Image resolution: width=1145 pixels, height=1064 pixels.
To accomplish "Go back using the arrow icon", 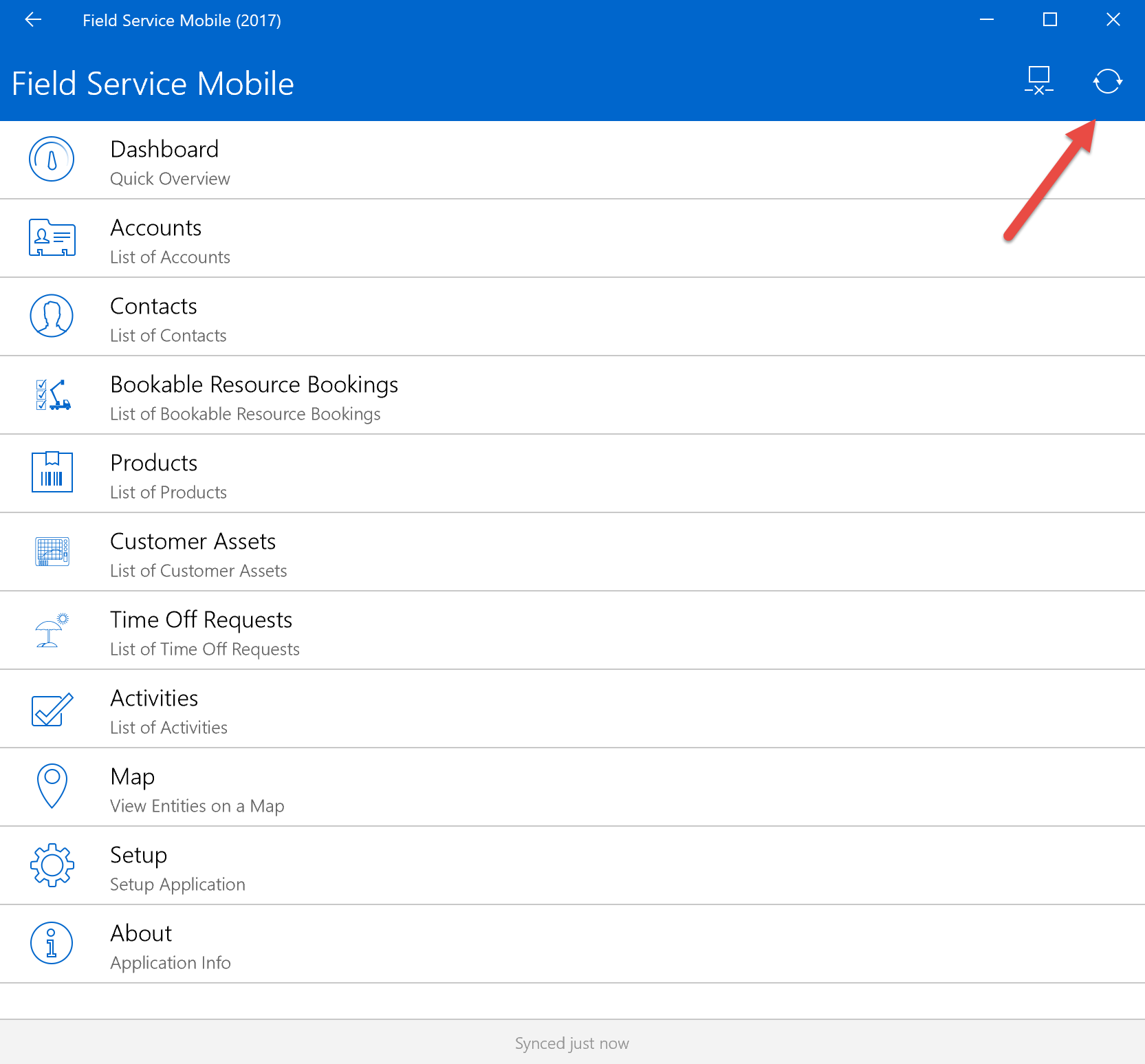I will 33,20.
